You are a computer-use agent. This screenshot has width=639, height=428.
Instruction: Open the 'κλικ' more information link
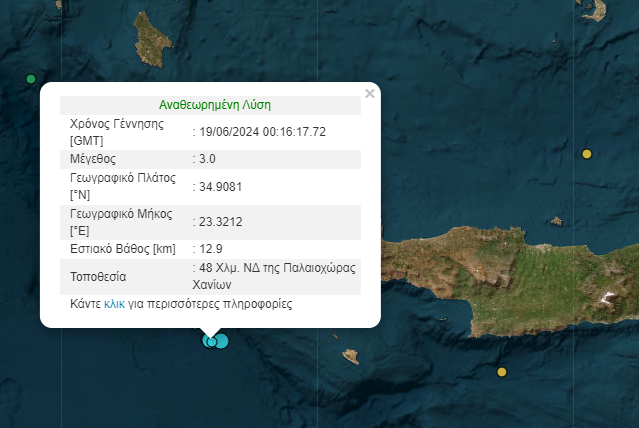(x=114, y=304)
